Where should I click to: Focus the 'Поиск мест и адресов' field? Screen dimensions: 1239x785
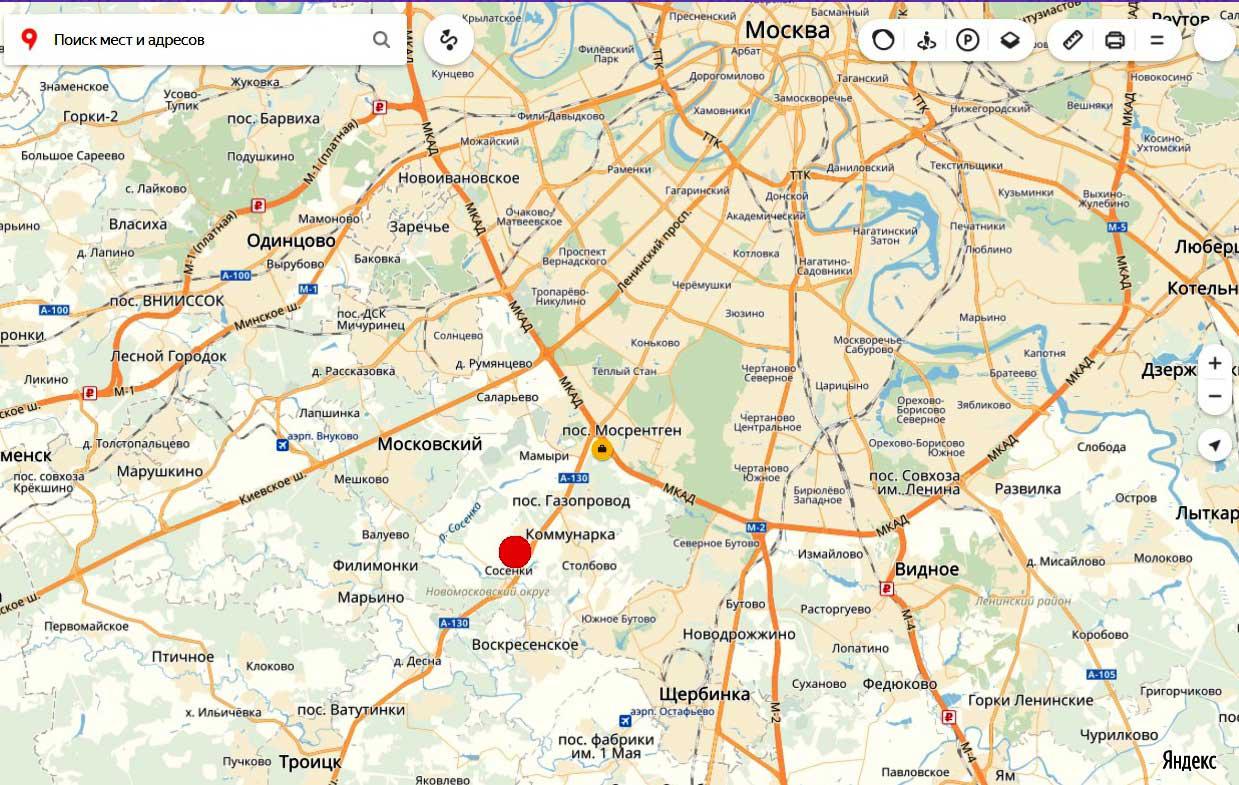tap(205, 40)
